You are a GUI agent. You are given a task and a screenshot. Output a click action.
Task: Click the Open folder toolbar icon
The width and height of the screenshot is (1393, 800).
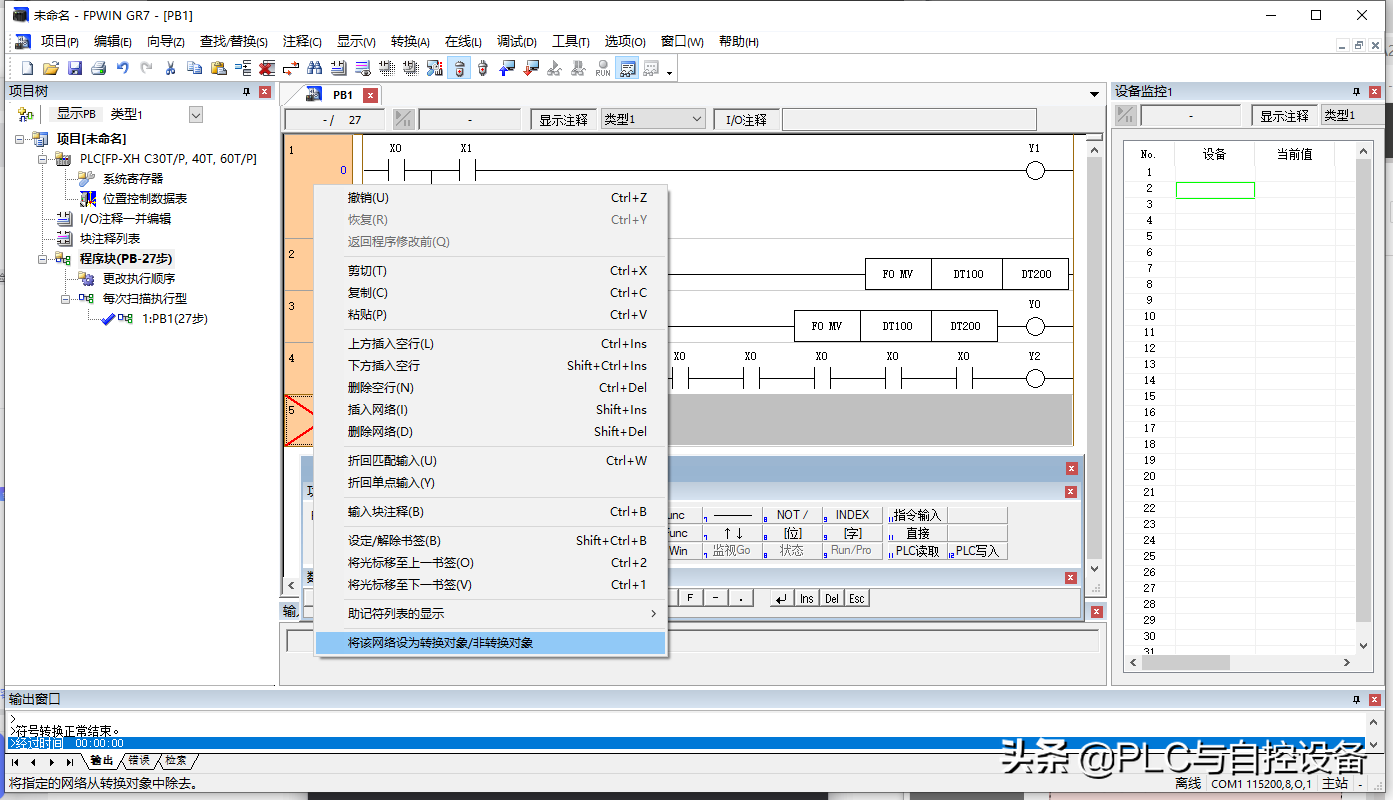click(51, 68)
